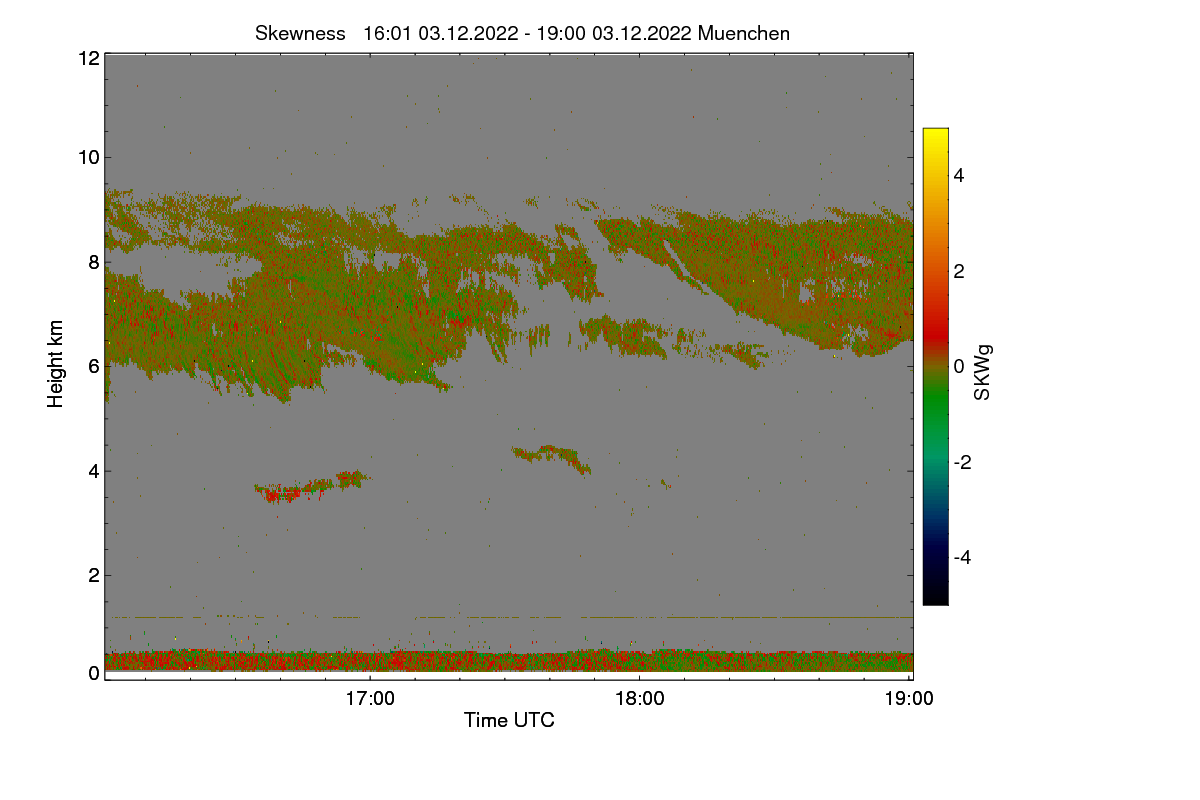Click the 10 km height tick label
The image size is (1200, 800).
coord(87,157)
